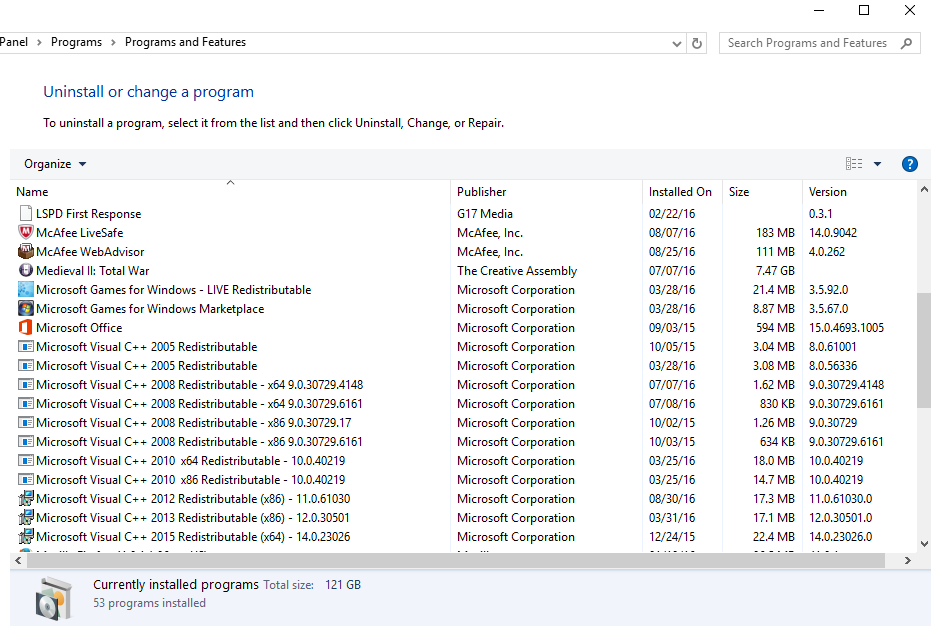Click the Search Programs and Features box
The image size is (931, 626).
click(x=808, y=43)
